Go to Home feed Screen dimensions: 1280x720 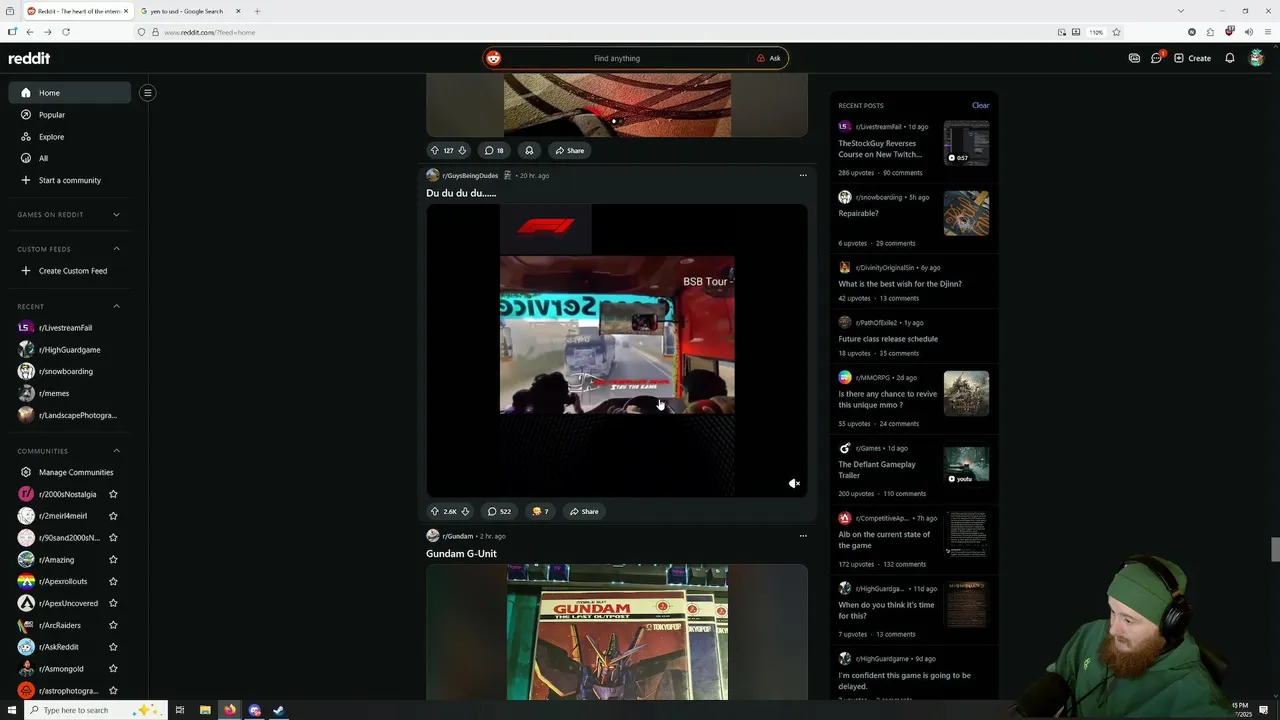(x=69, y=93)
